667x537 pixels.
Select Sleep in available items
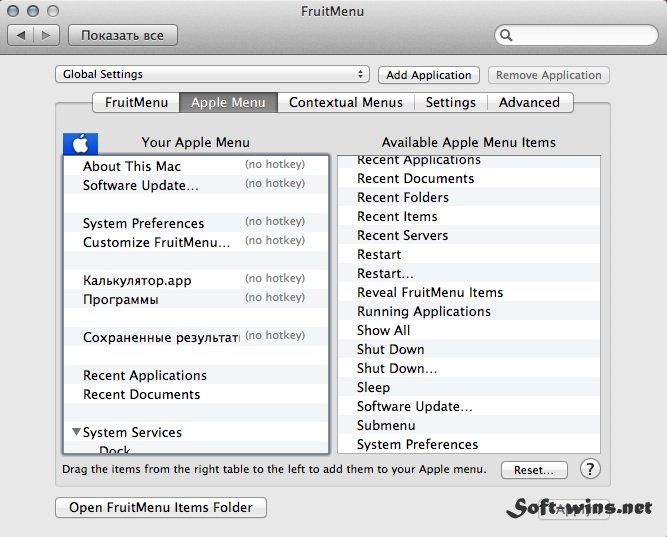coord(469,387)
